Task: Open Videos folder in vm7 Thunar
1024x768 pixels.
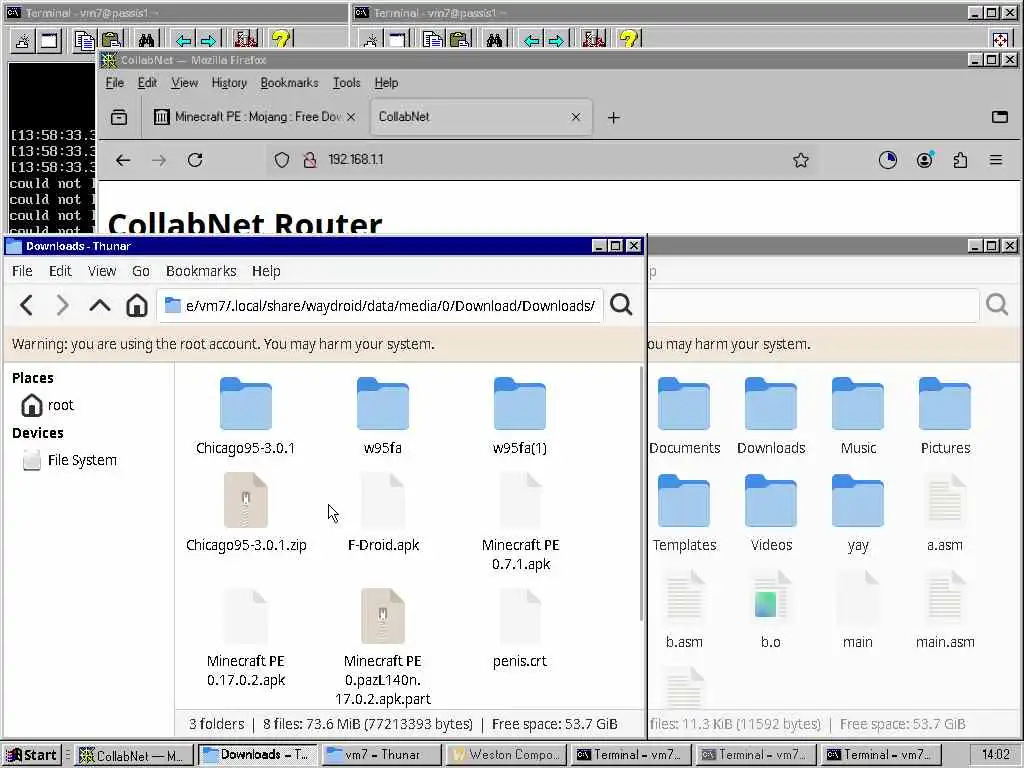Action: point(771,513)
